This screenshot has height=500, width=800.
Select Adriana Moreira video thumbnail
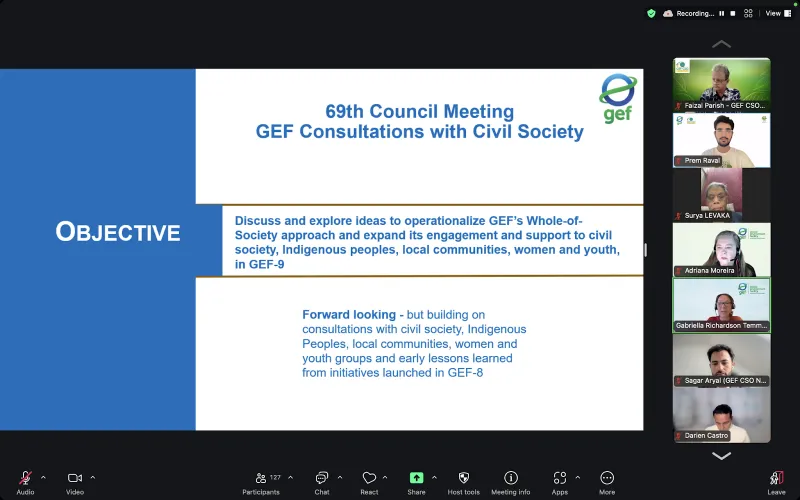coord(721,250)
